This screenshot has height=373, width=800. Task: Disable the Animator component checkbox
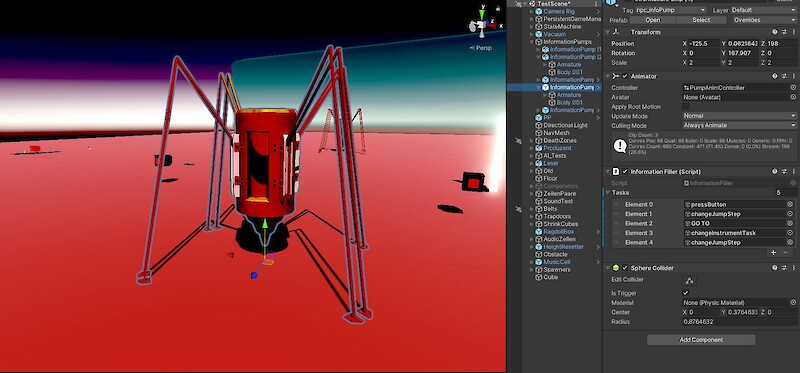click(x=626, y=76)
